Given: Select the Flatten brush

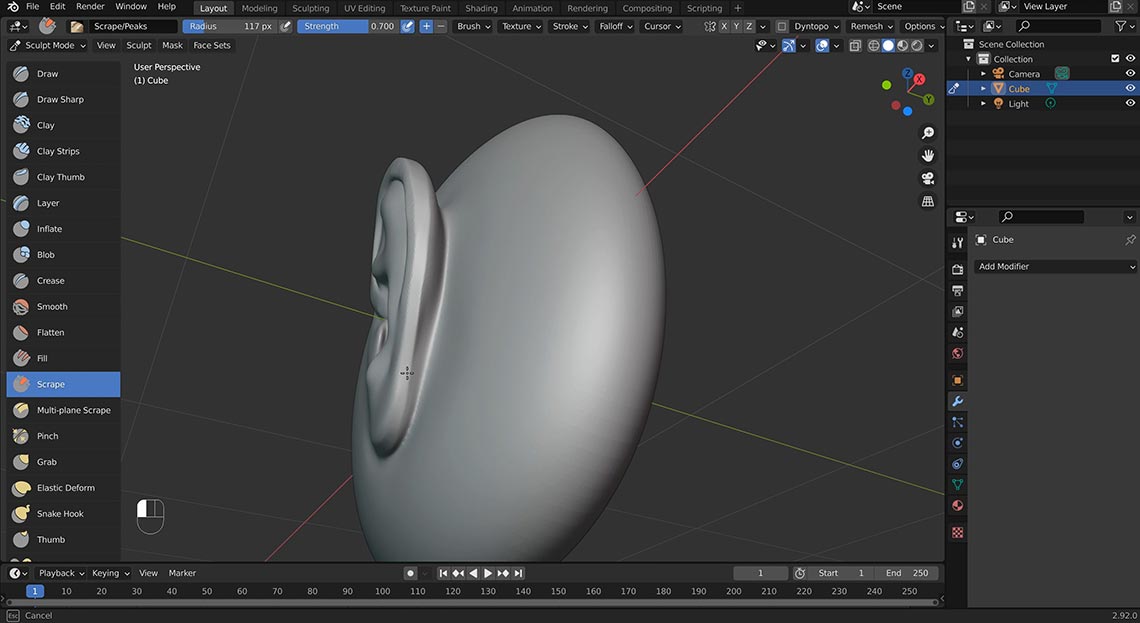Looking at the screenshot, I should tap(63, 332).
